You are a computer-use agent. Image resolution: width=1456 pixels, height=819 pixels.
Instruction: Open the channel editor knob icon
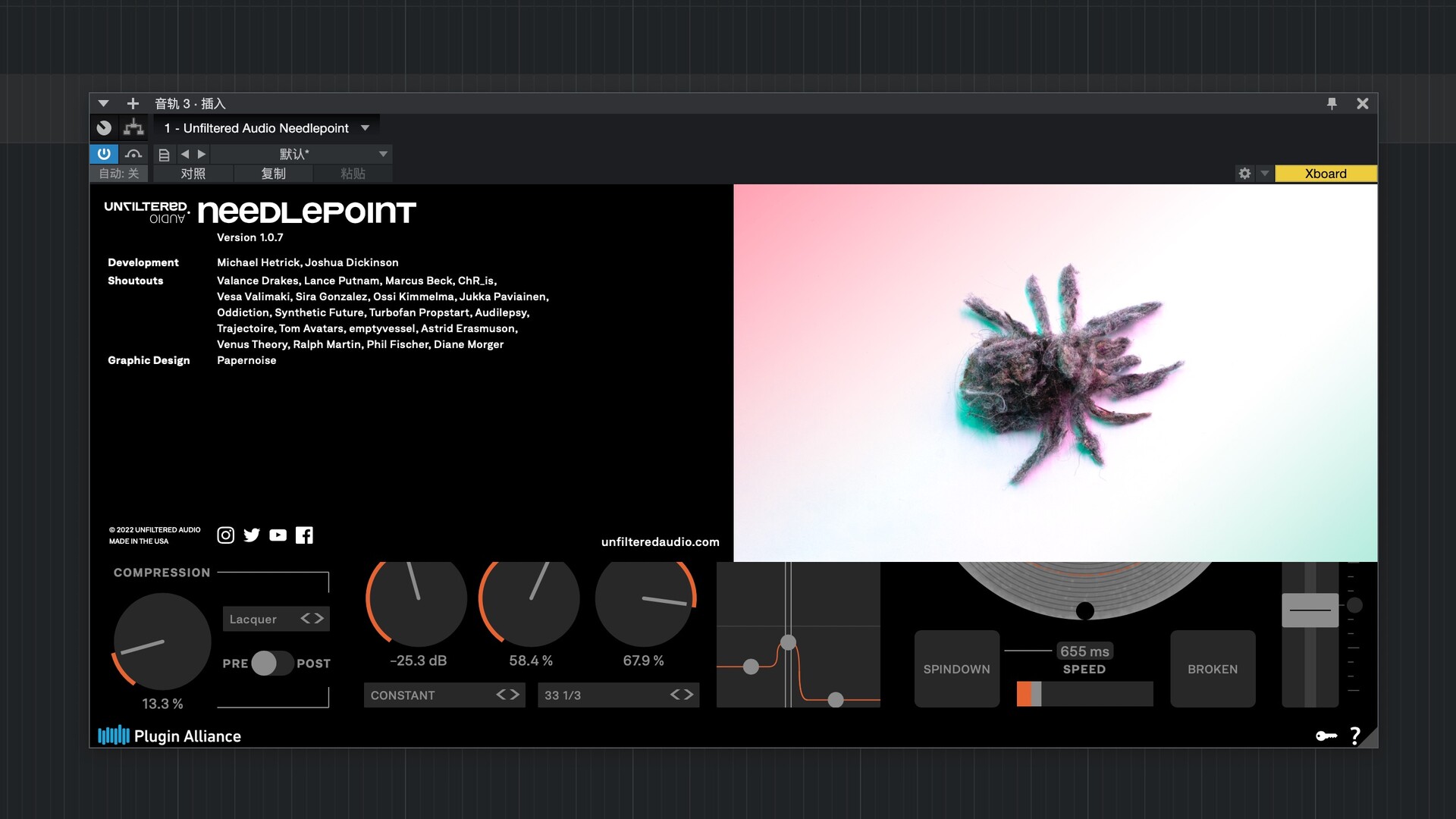coord(105,128)
